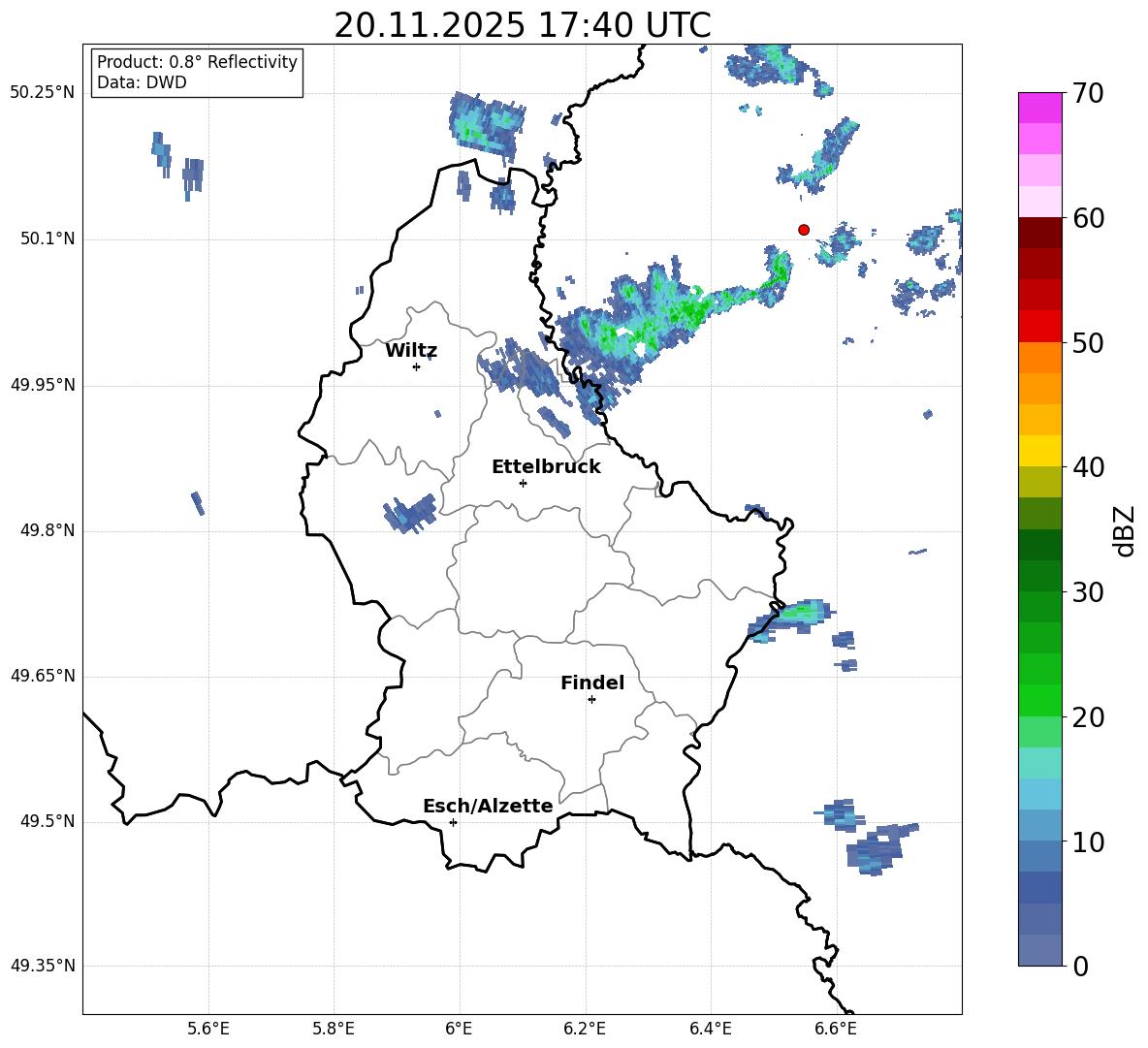Click the Esch/Alzette station cross marker
This screenshot has height=1048, width=1148.
pos(453,822)
